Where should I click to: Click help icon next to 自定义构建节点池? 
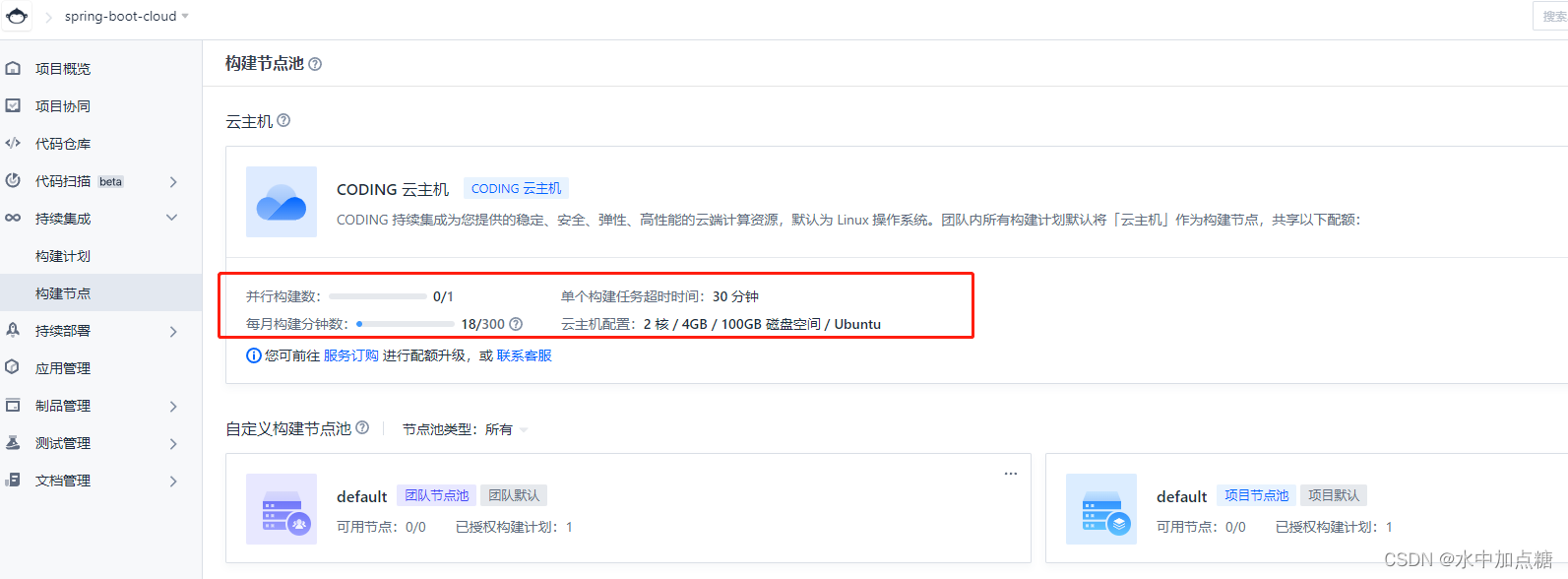[x=362, y=427]
